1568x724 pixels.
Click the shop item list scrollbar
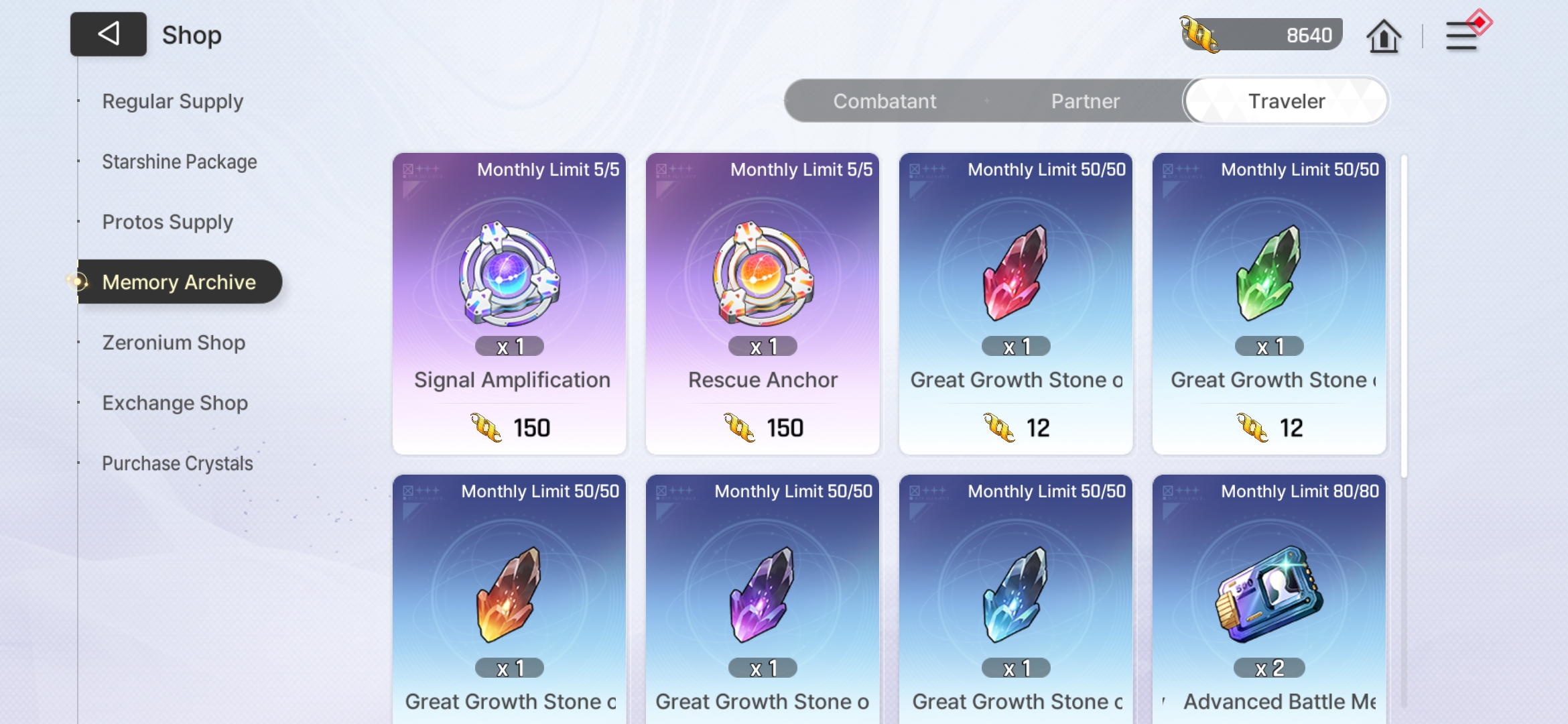(1404, 315)
